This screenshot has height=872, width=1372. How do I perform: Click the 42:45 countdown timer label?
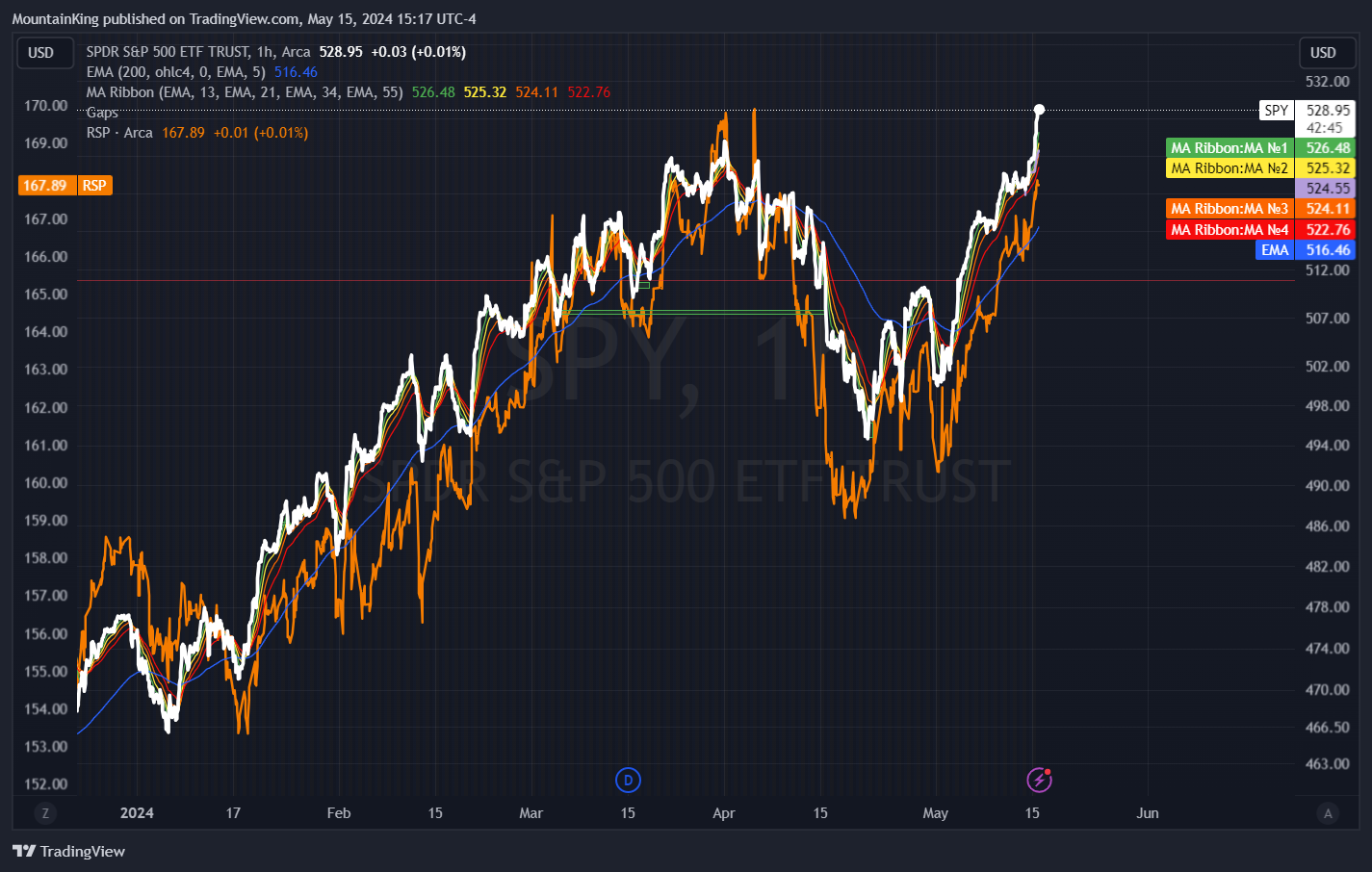point(1325,128)
